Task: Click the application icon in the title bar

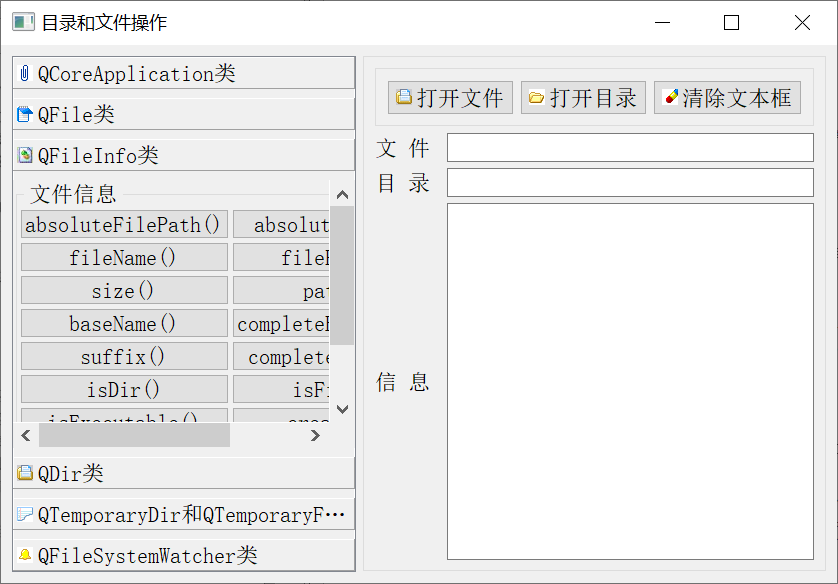Action: 23,22
